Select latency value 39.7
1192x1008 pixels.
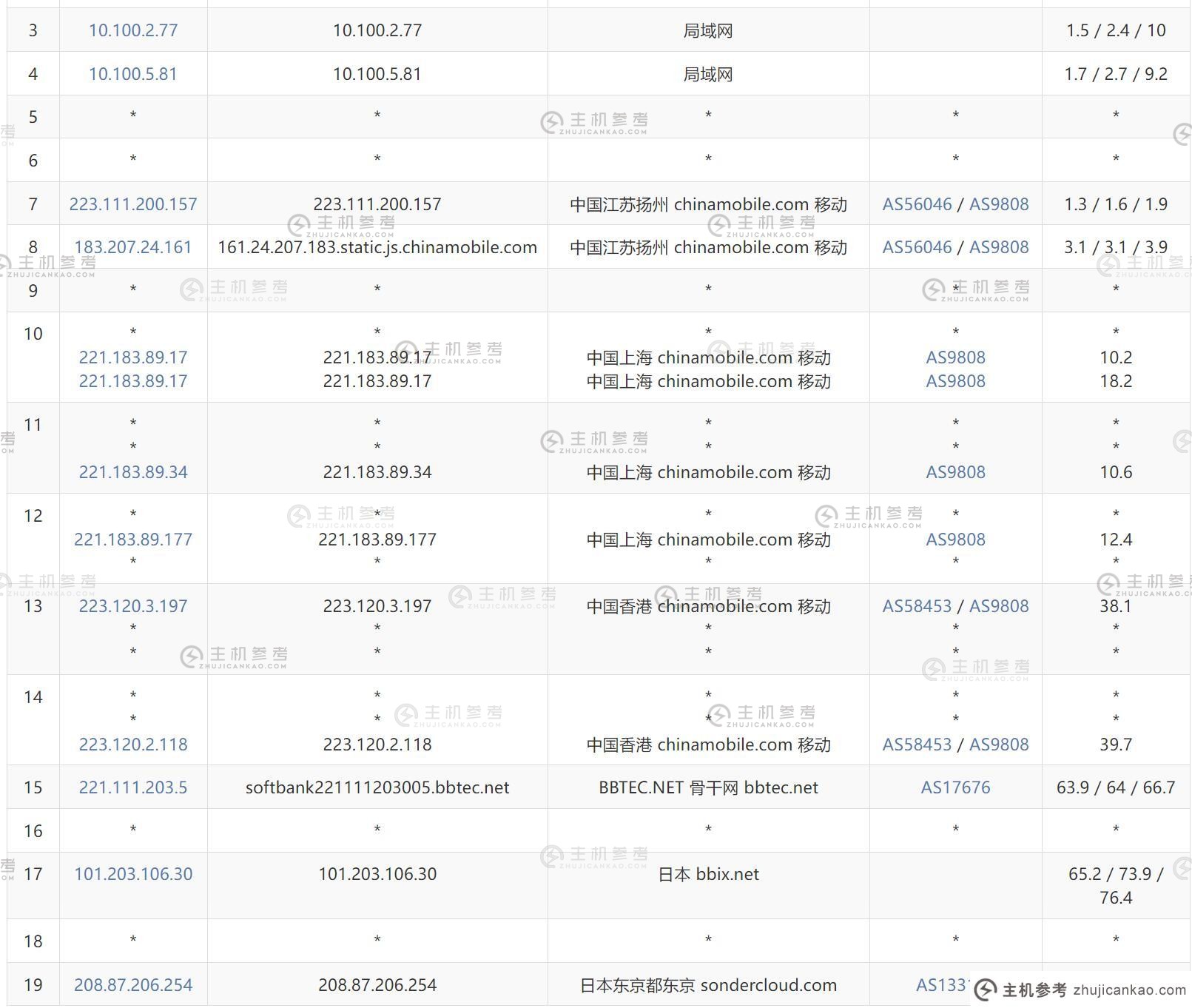pyautogui.click(x=1116, y=745)
